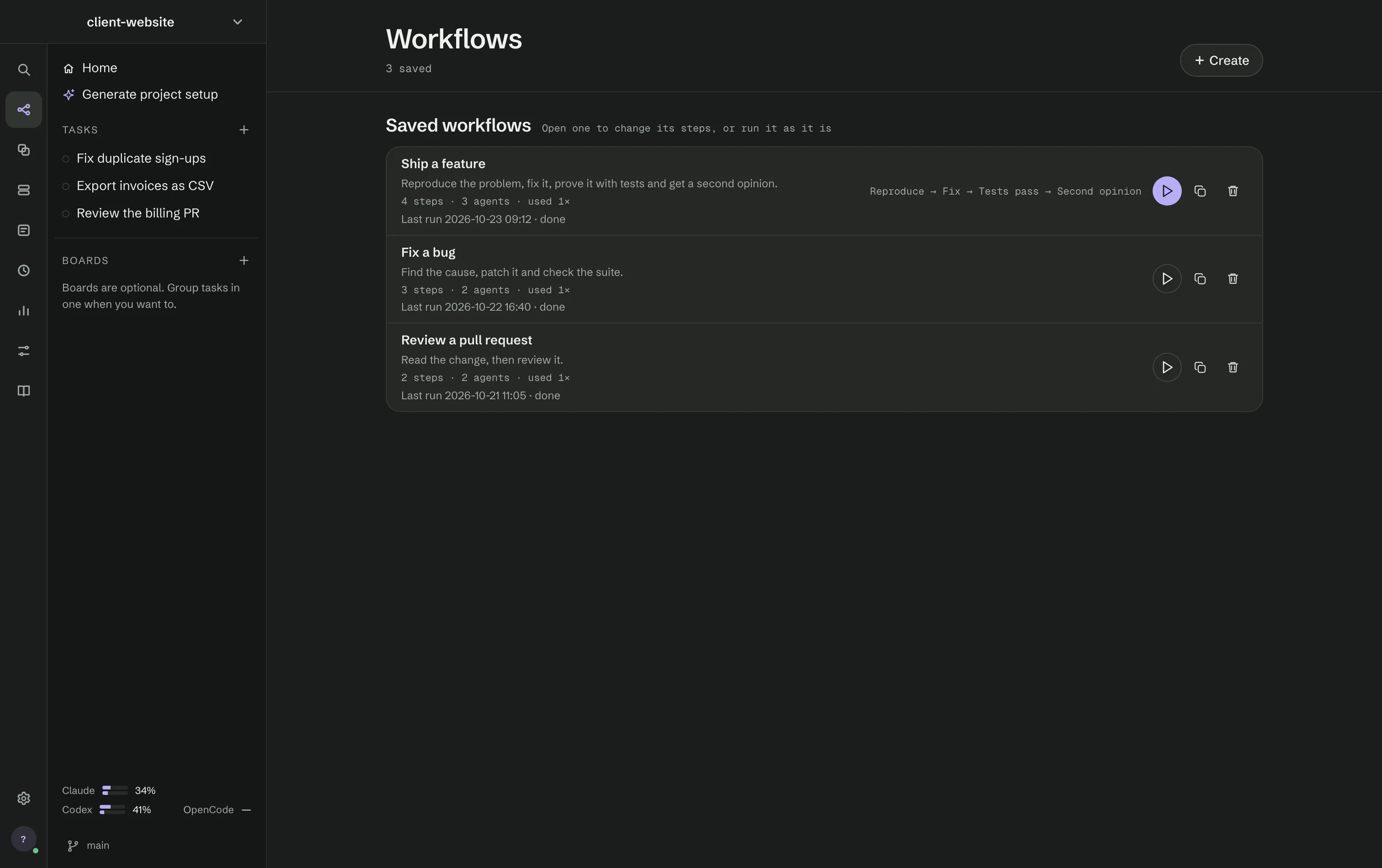Add a new board with Boards plus
This screenshot has width=1382, height=868.
[x=244, y=260]
